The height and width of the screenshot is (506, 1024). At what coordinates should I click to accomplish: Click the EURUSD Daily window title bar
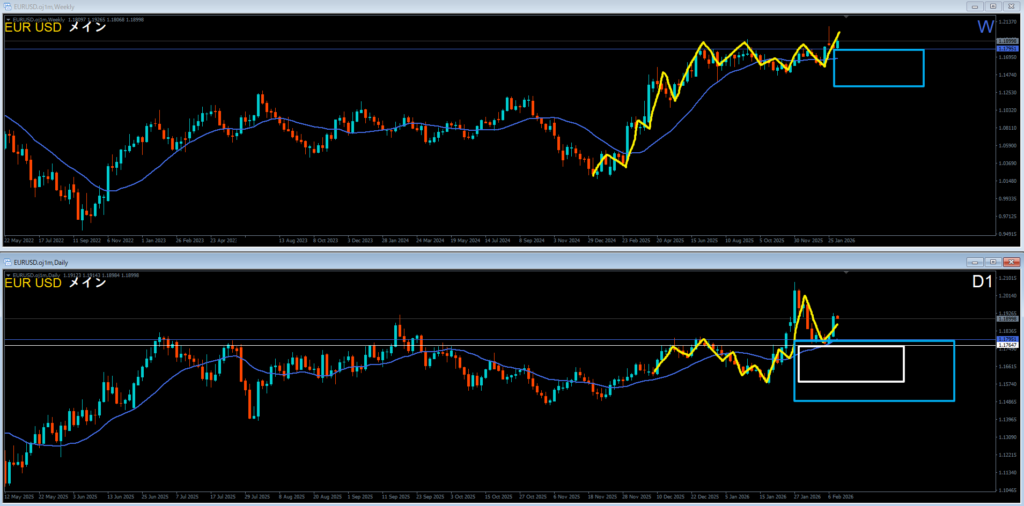coord(500,261)
